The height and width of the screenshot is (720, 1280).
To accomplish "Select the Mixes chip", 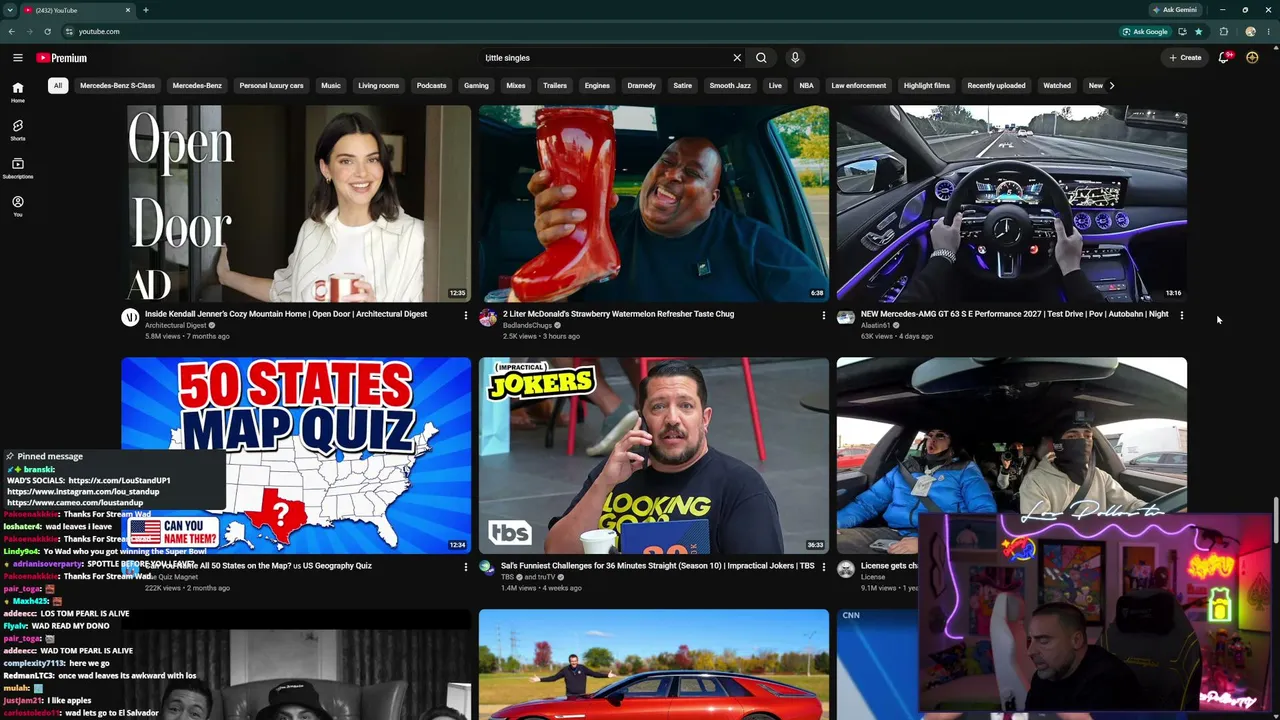I will point(516,85).
